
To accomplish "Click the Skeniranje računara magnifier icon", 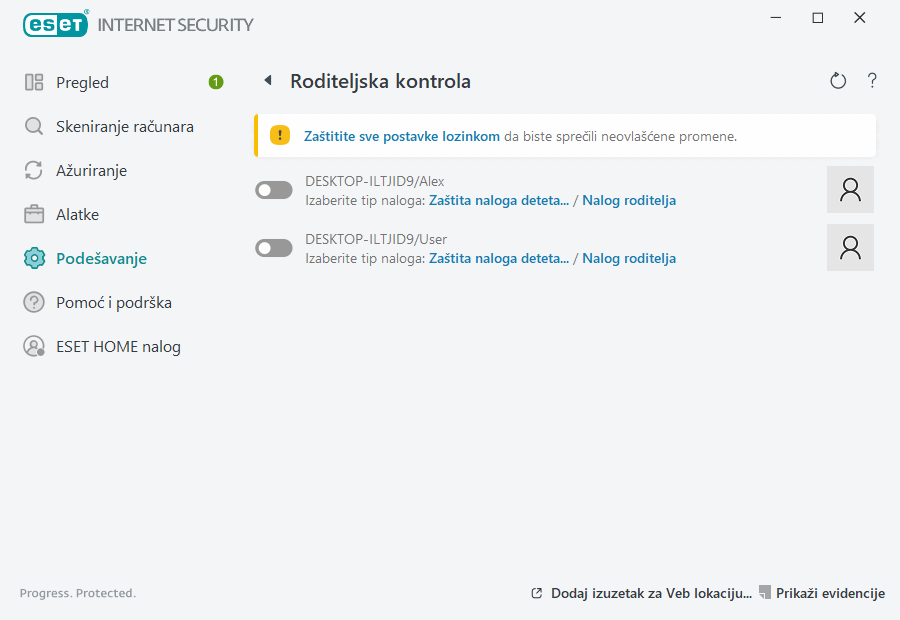I will [x=33, y=126].
